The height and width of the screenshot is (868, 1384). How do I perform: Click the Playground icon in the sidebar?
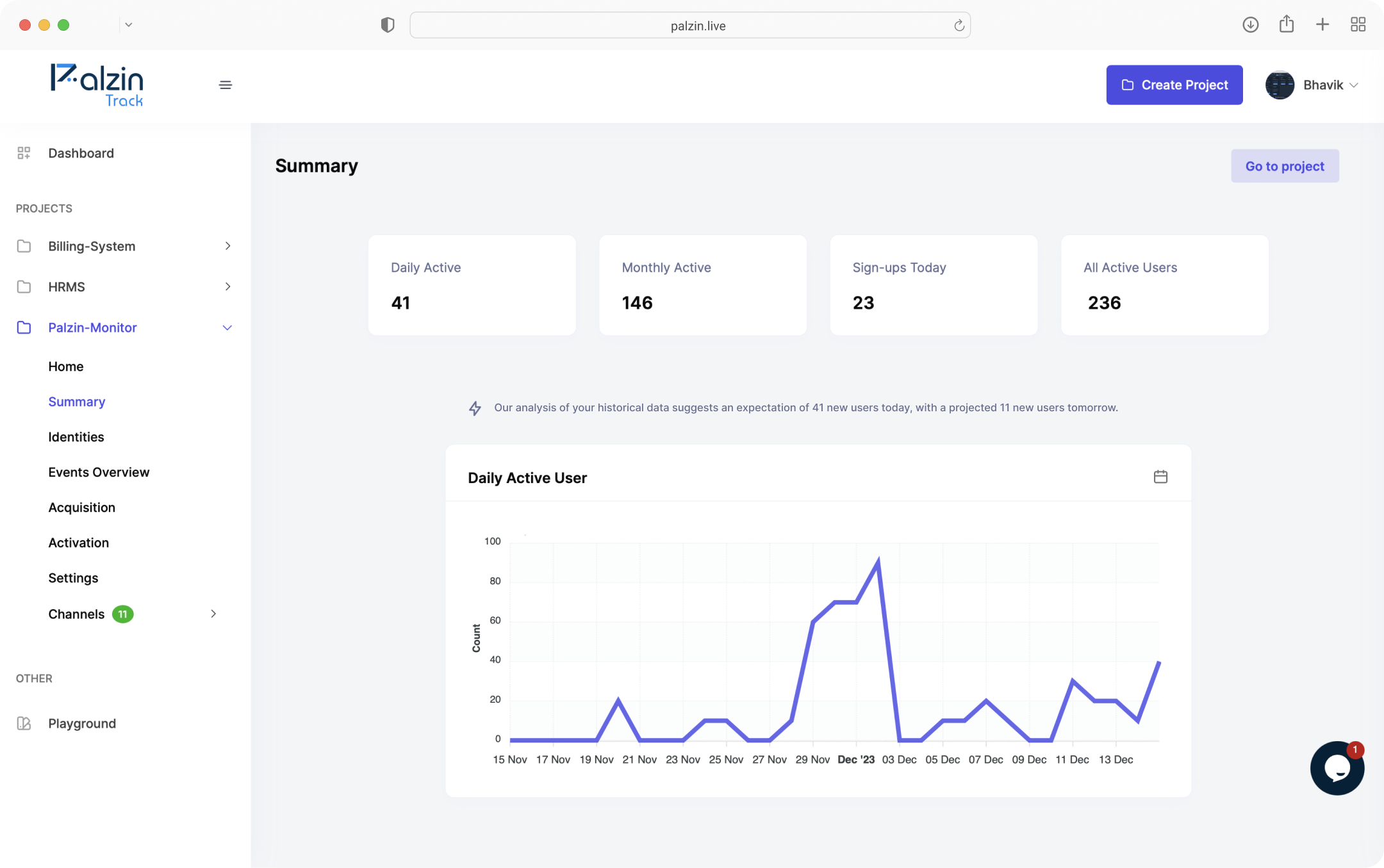pyautogui.click(x=24, y=723)
